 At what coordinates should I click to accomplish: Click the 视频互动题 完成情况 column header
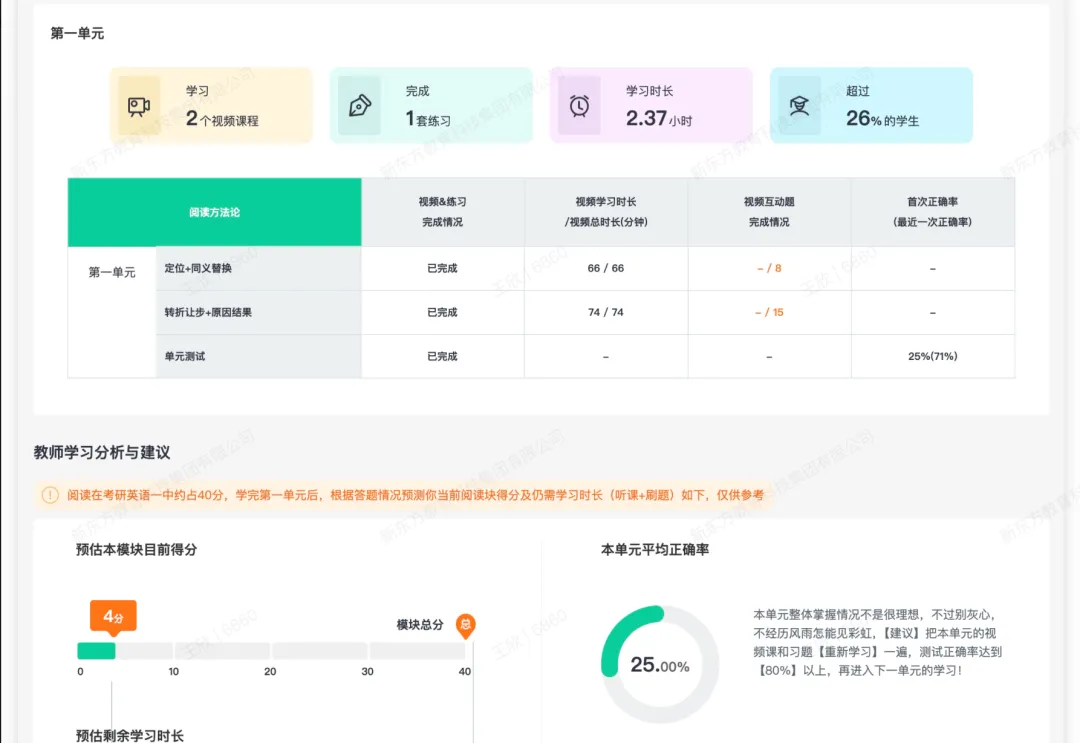tap(769, 212)
